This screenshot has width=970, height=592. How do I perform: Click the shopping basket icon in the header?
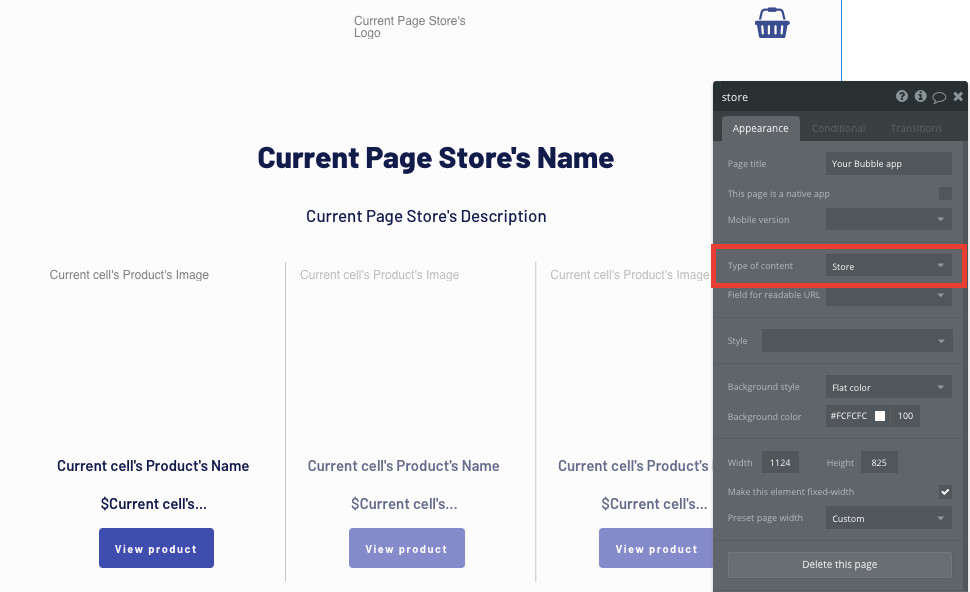pos(771,22)
